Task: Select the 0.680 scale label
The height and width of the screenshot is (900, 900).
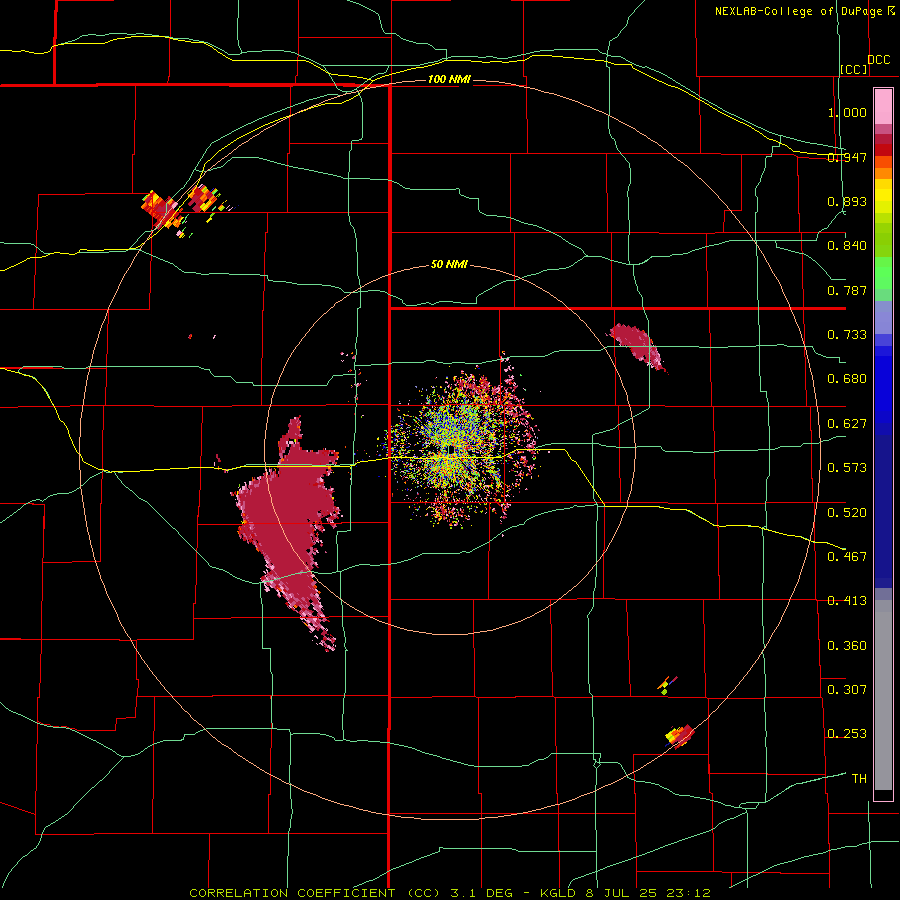Action: pos(847,379)
